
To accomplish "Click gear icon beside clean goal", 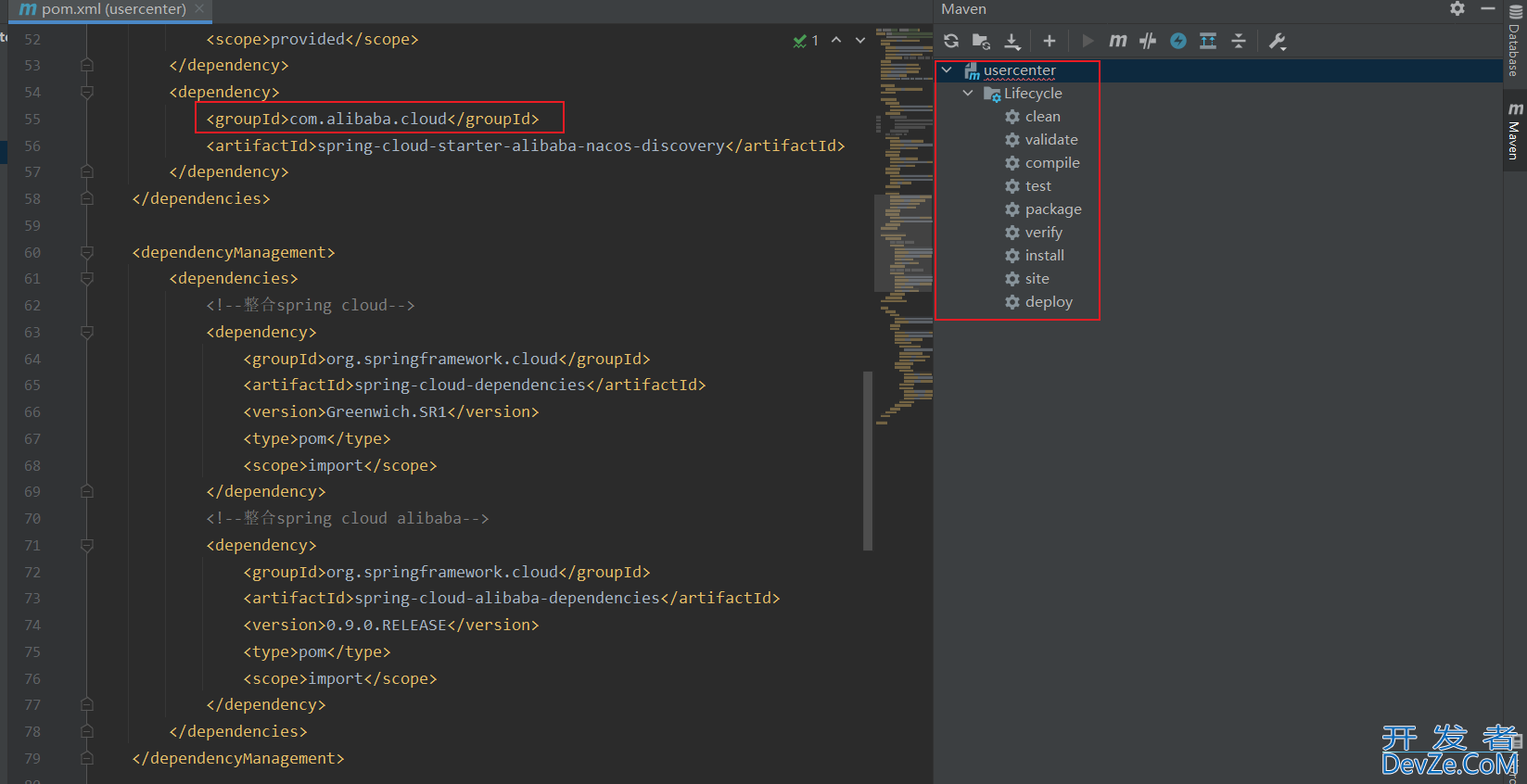I will coord(1012,117).
